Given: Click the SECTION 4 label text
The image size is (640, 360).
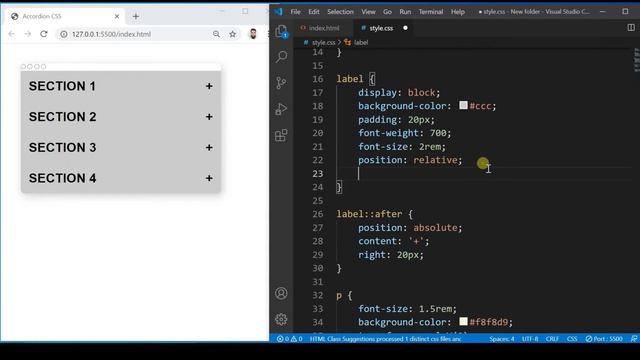Looking at the screenshot, I should point(62,178).
